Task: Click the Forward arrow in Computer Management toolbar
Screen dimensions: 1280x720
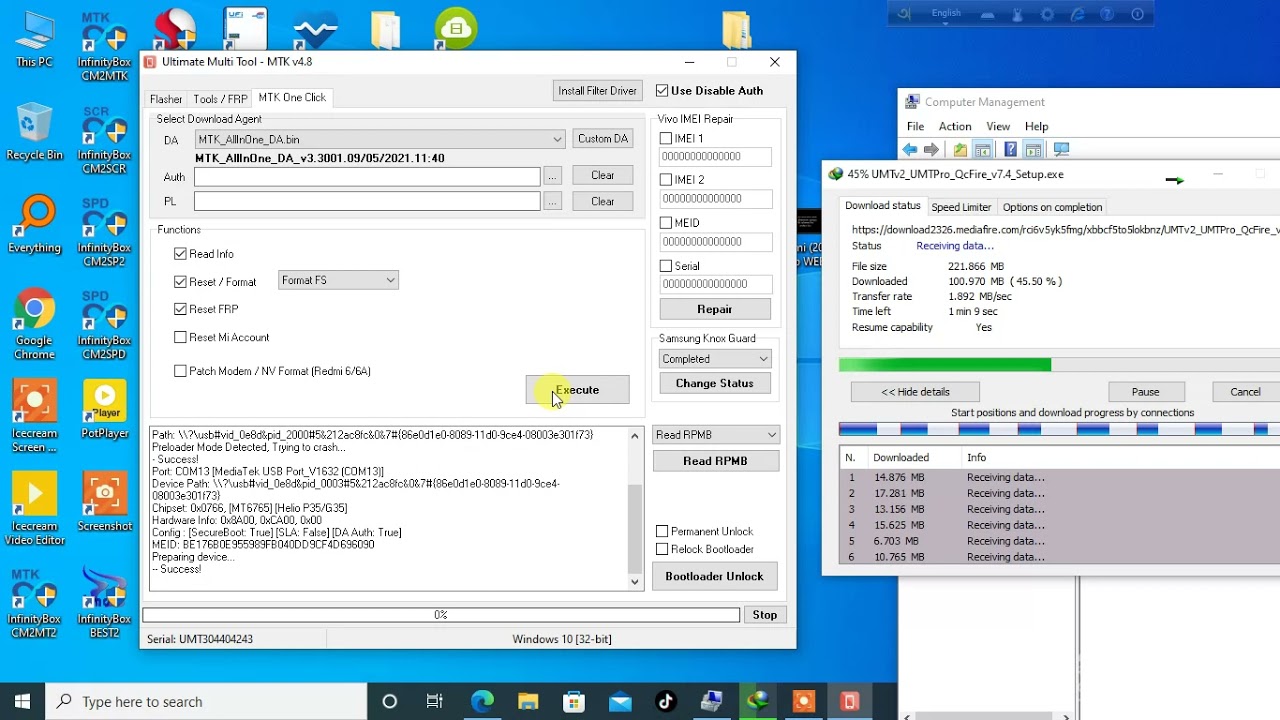Action: (931, 150)
